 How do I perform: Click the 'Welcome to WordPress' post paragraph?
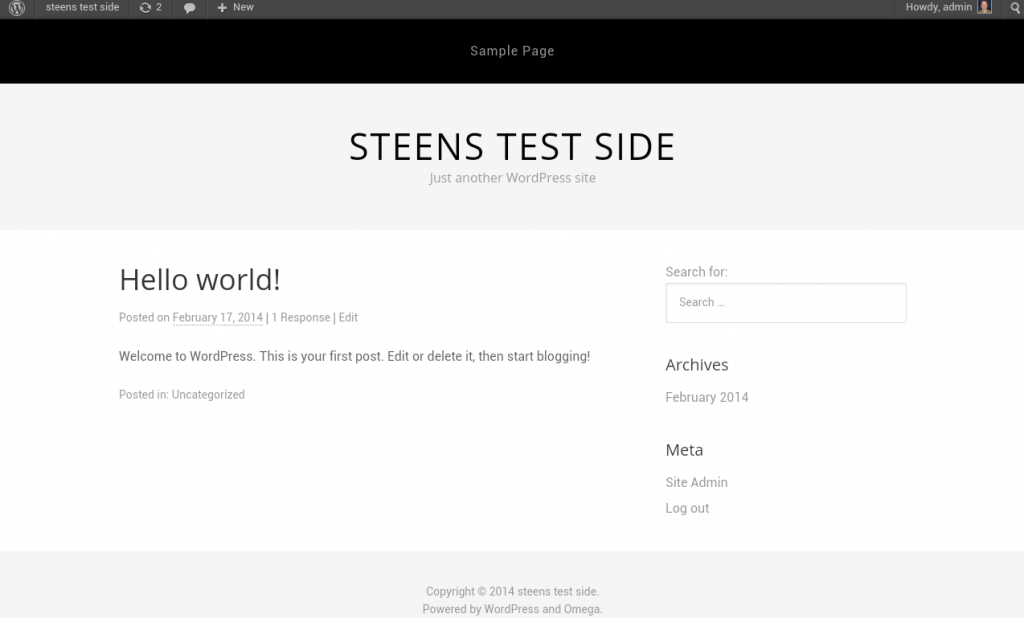click(x=355, y=356)
